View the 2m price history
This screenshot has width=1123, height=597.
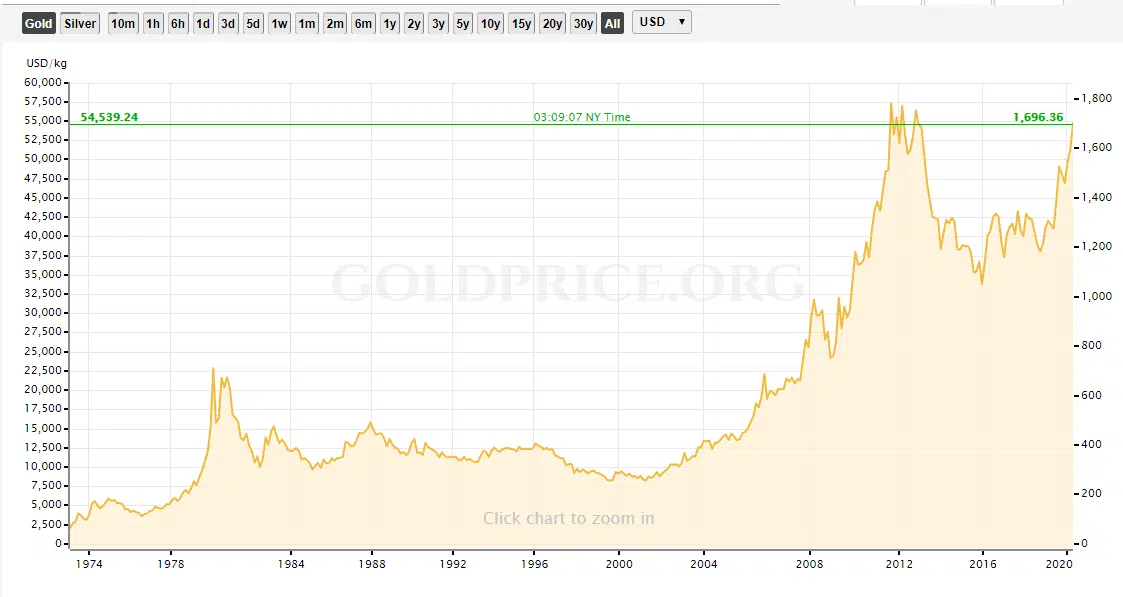coord(335,23)
